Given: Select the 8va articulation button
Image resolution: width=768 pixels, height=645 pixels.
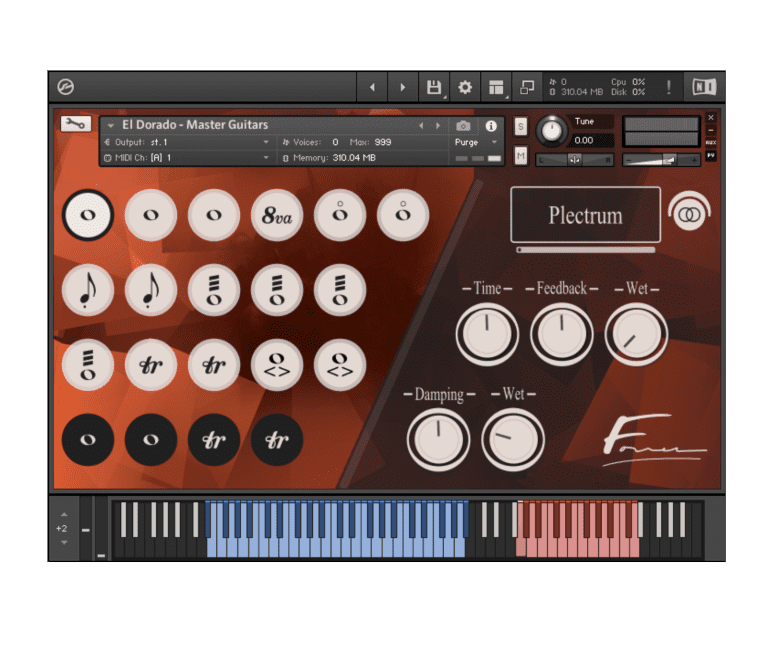Looking at the screenshot, I should point(277,215).
